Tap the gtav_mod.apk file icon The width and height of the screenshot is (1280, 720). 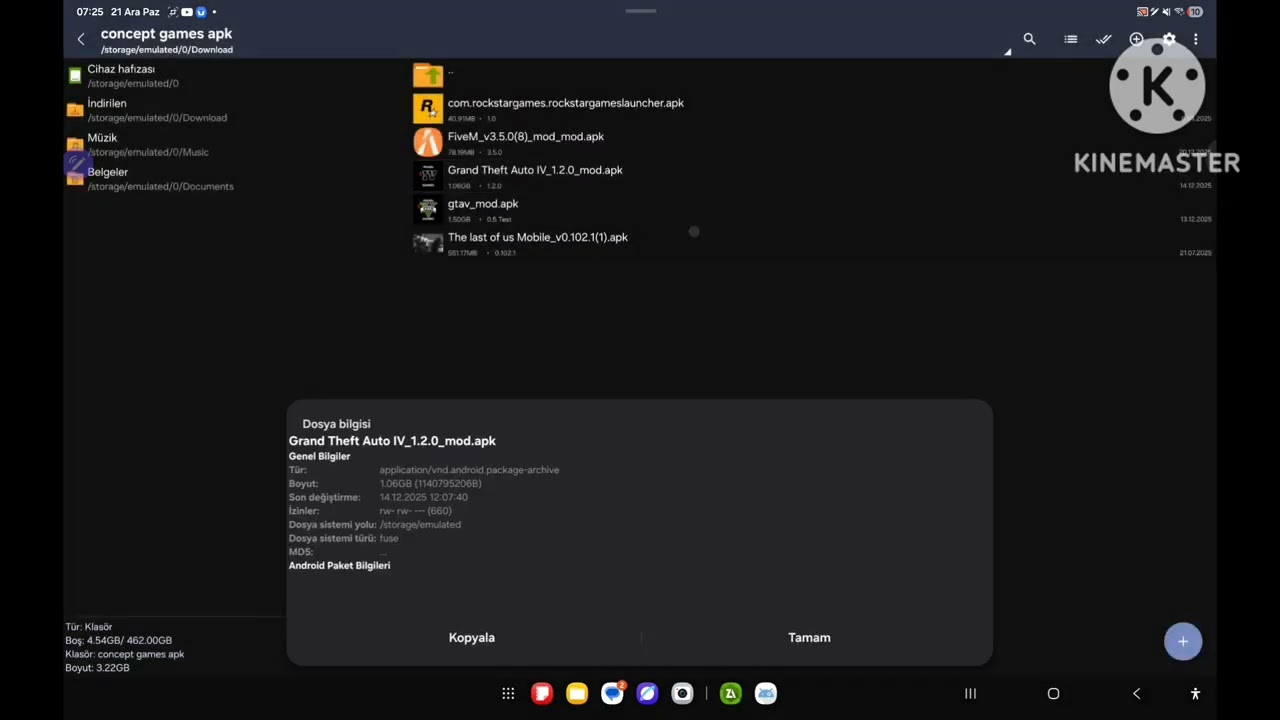click(428, 209)
